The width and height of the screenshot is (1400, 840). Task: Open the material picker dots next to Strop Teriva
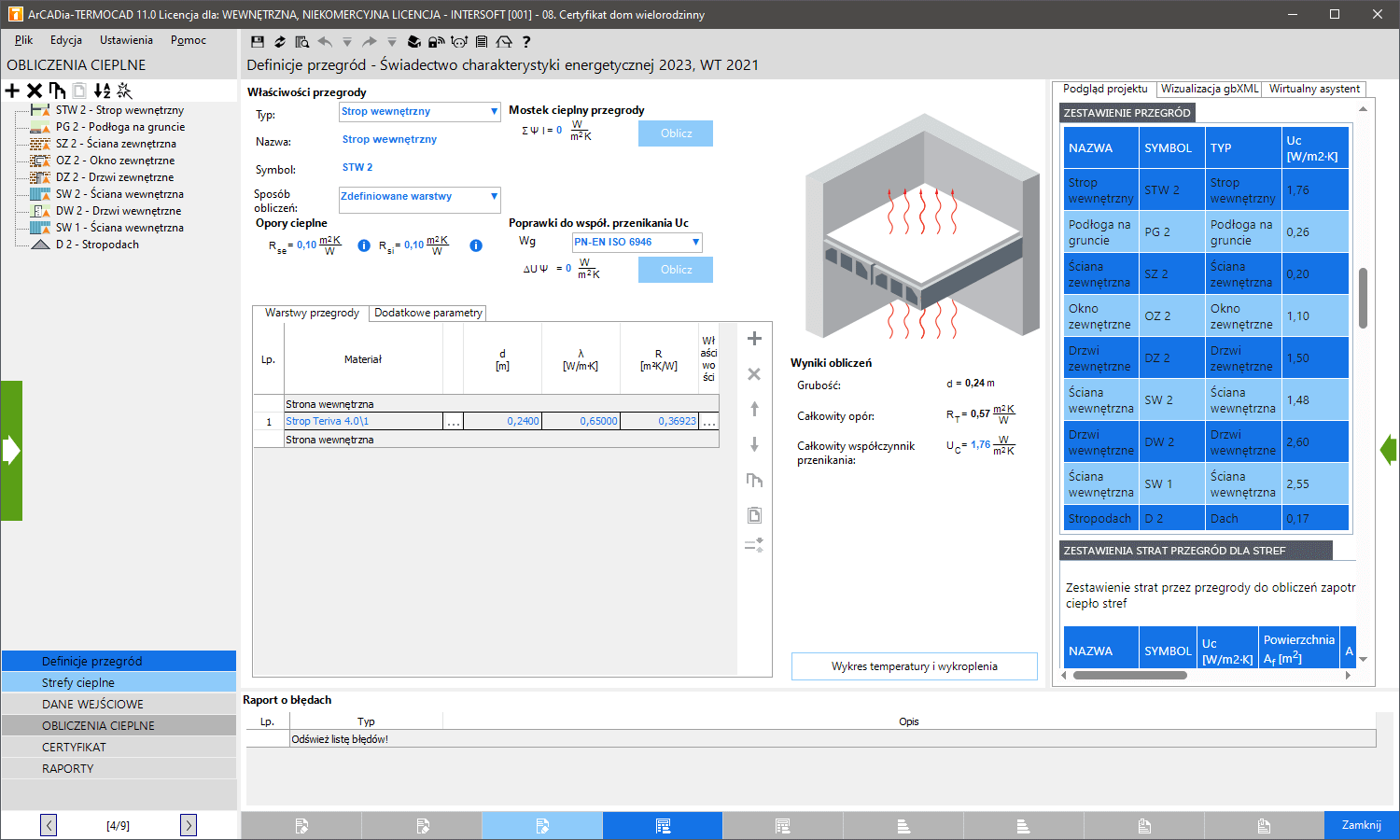(453, 422)
